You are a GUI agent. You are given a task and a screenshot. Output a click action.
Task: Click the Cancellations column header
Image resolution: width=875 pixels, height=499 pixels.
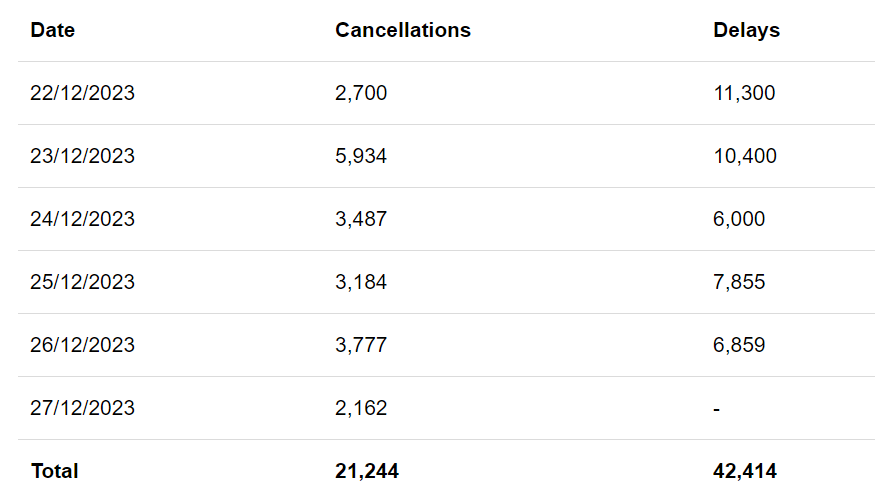[403, 30]
